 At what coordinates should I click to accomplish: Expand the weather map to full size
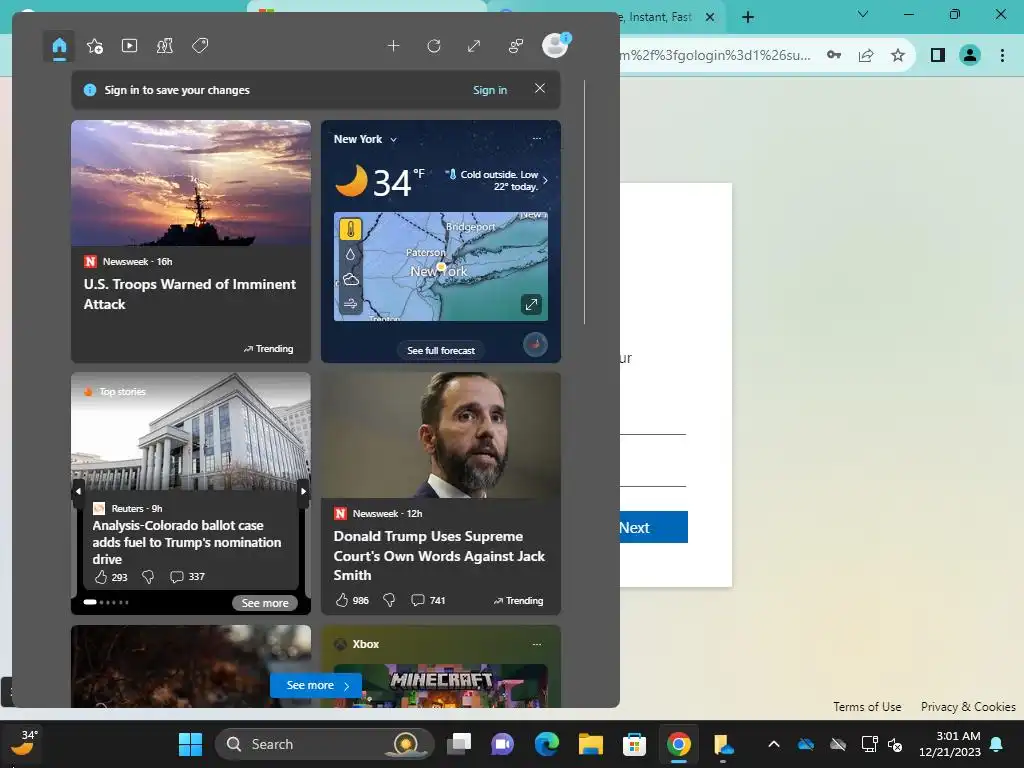pyautogui.click(x=532, y=304)
